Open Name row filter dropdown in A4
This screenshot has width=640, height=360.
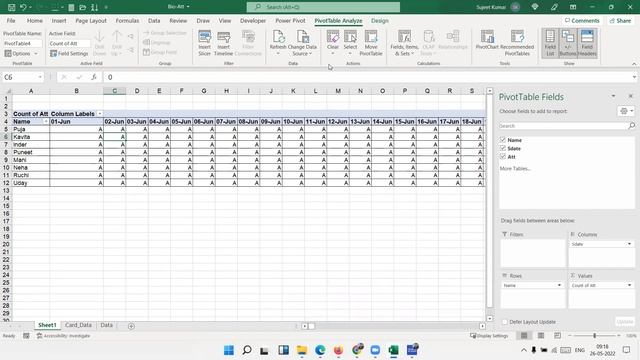46,122
